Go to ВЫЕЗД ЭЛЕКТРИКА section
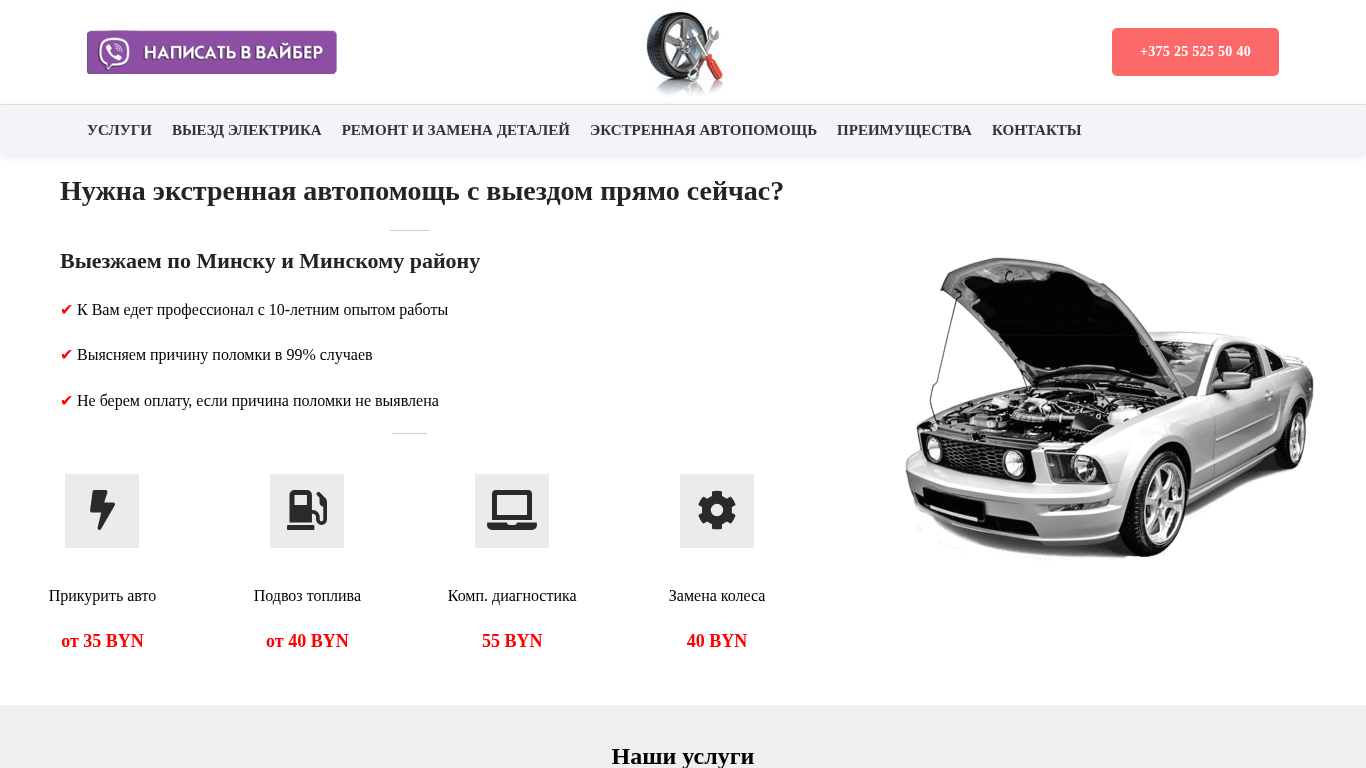 (247, 130)
